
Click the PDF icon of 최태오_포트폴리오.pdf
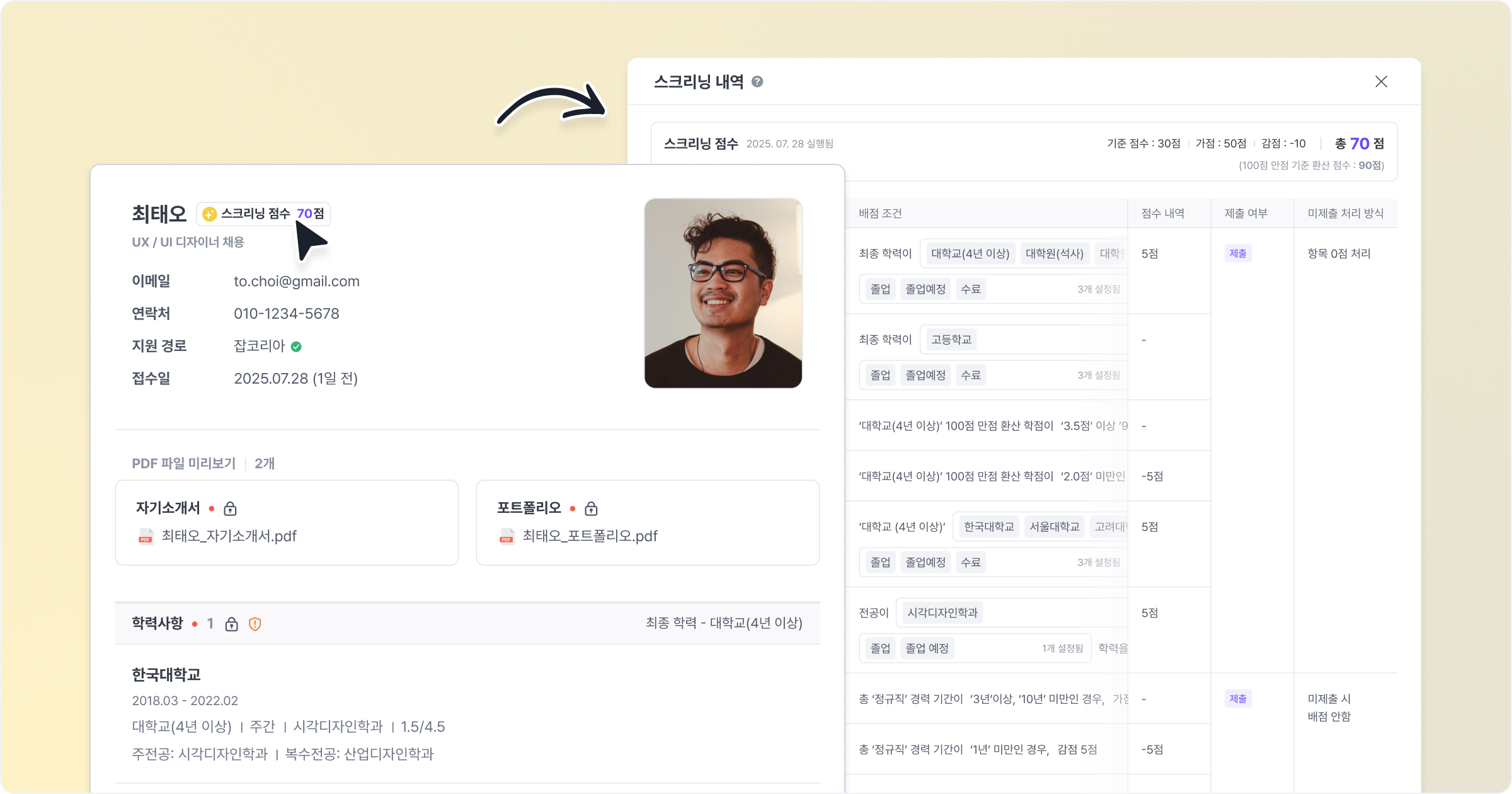(507, 536)
